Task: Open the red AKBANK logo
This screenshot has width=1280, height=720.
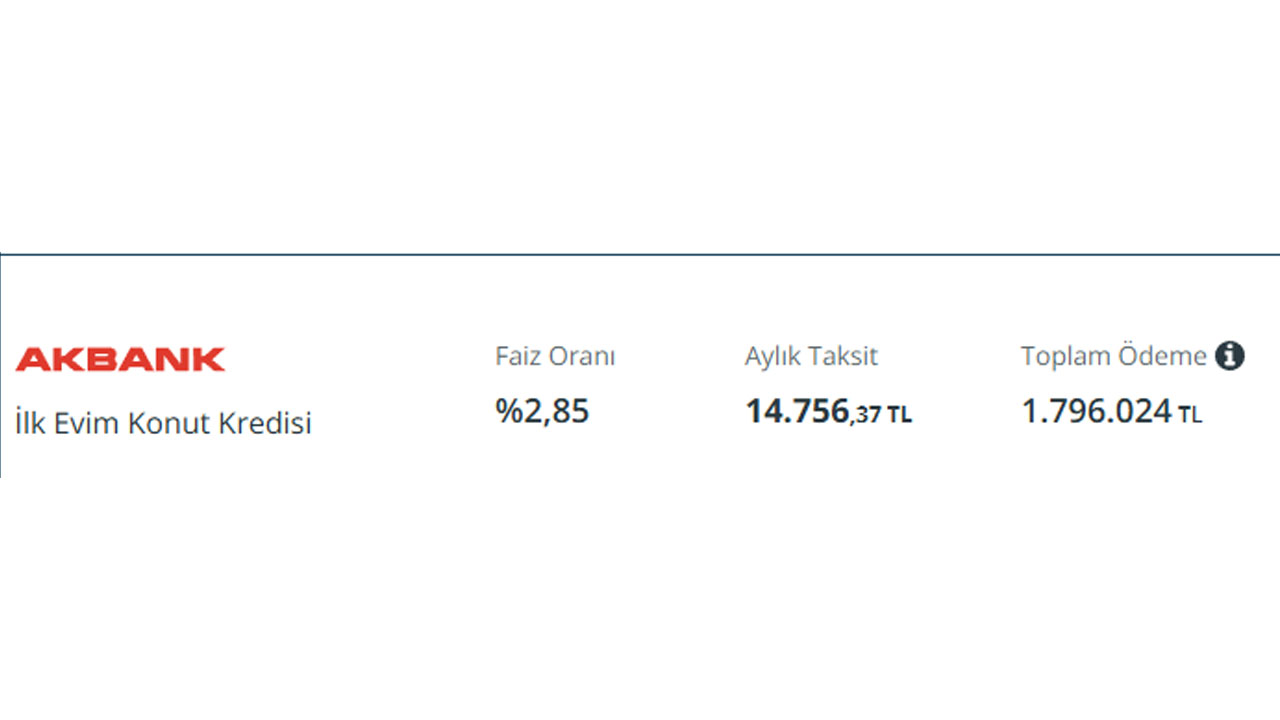Action: (121, 360)
